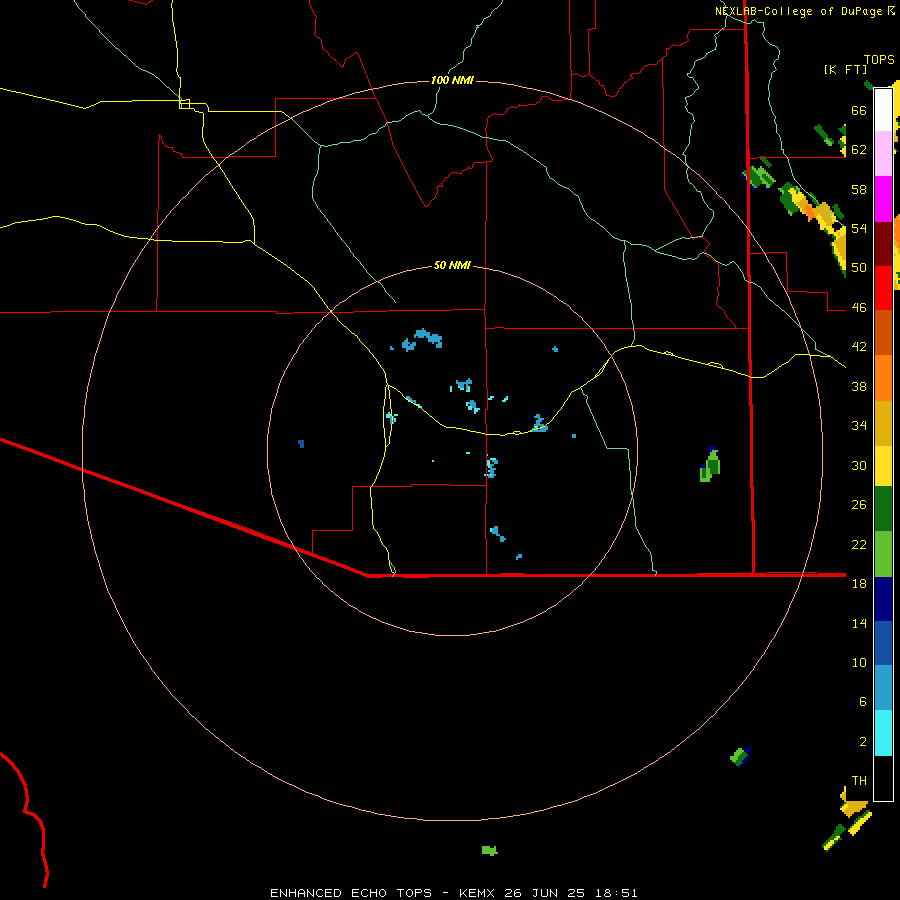Click the small green echo below the 100 NMI ring bottom
The width and height of the screenshot is (900, 900).
(490, 850)
